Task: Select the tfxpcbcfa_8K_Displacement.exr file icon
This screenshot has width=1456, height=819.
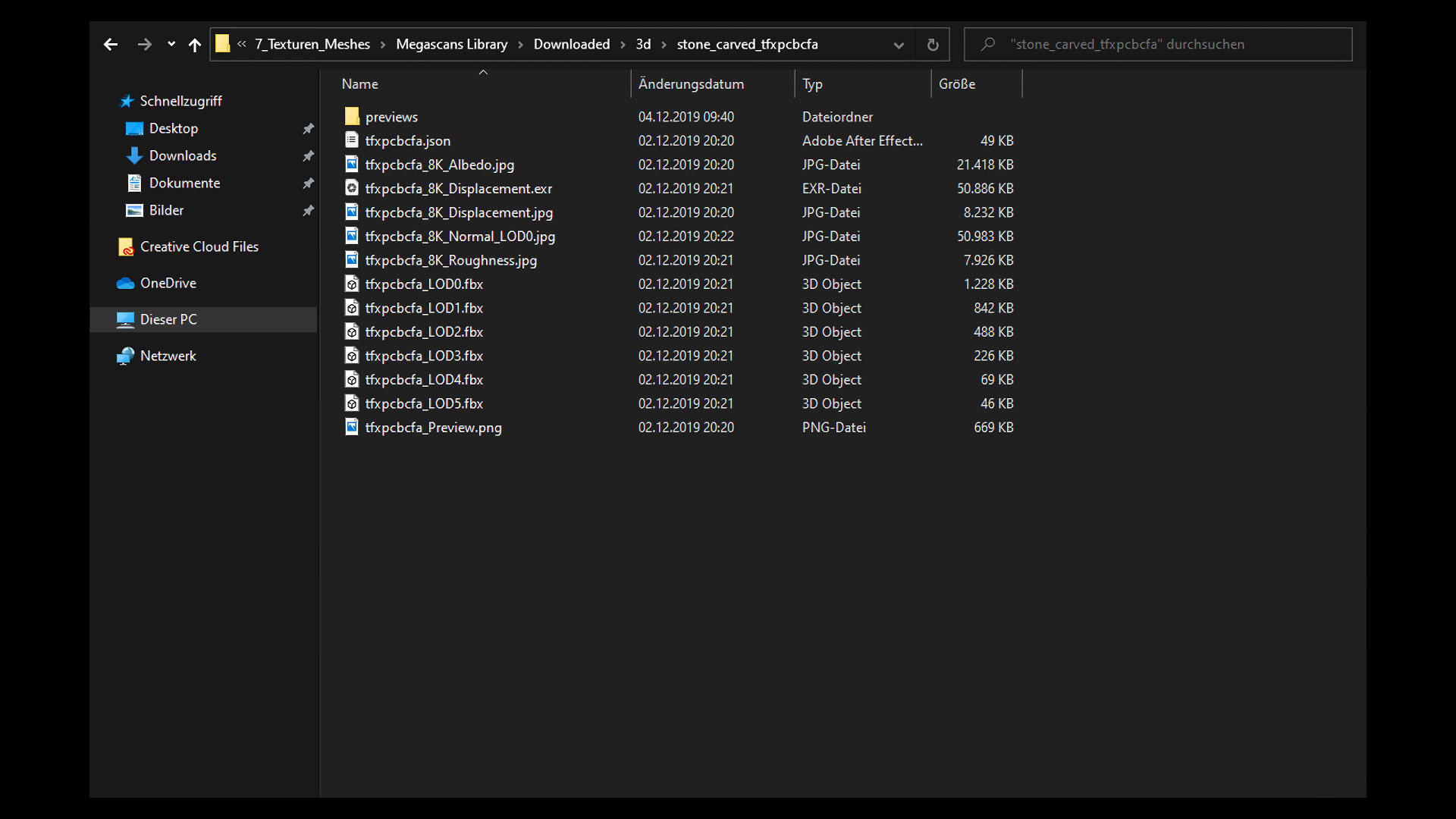Action: coord(352,188)
